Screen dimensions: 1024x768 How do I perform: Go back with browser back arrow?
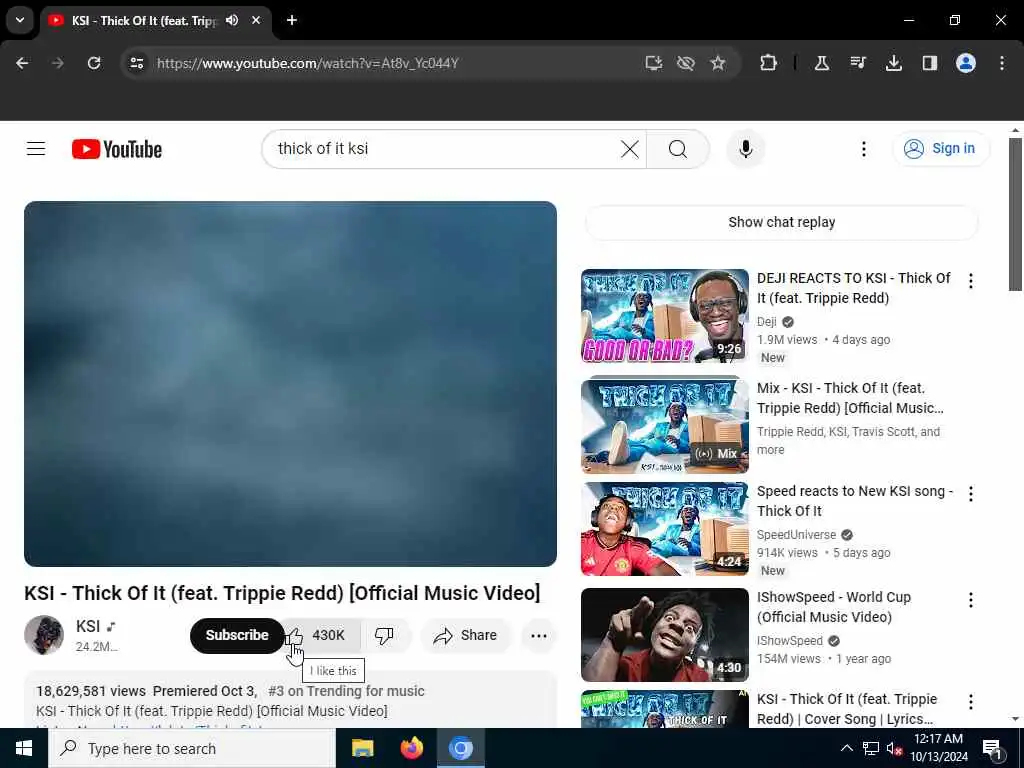coord(22,63)
